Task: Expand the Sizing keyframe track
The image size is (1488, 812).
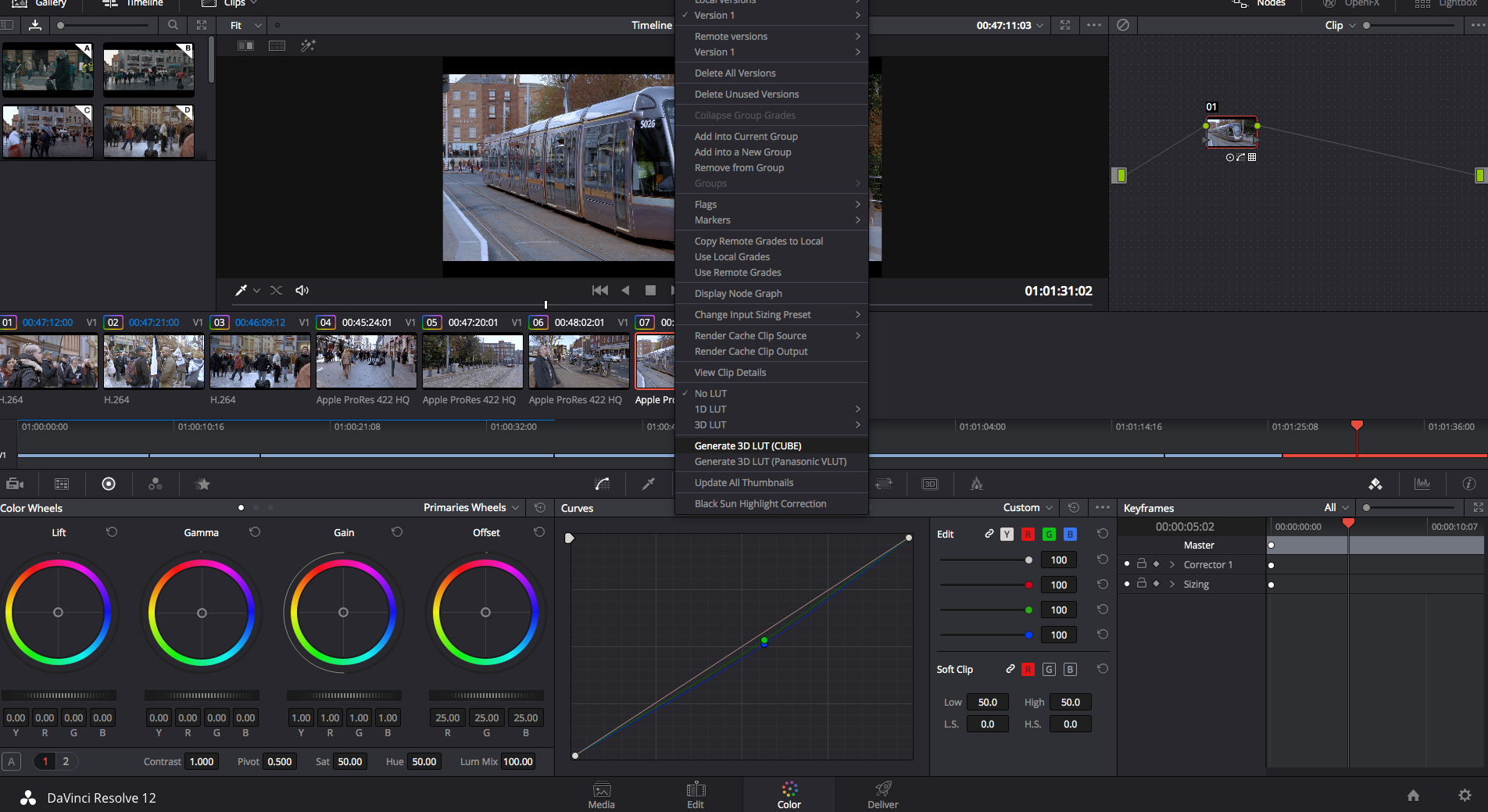Action: pos(1172,584)
